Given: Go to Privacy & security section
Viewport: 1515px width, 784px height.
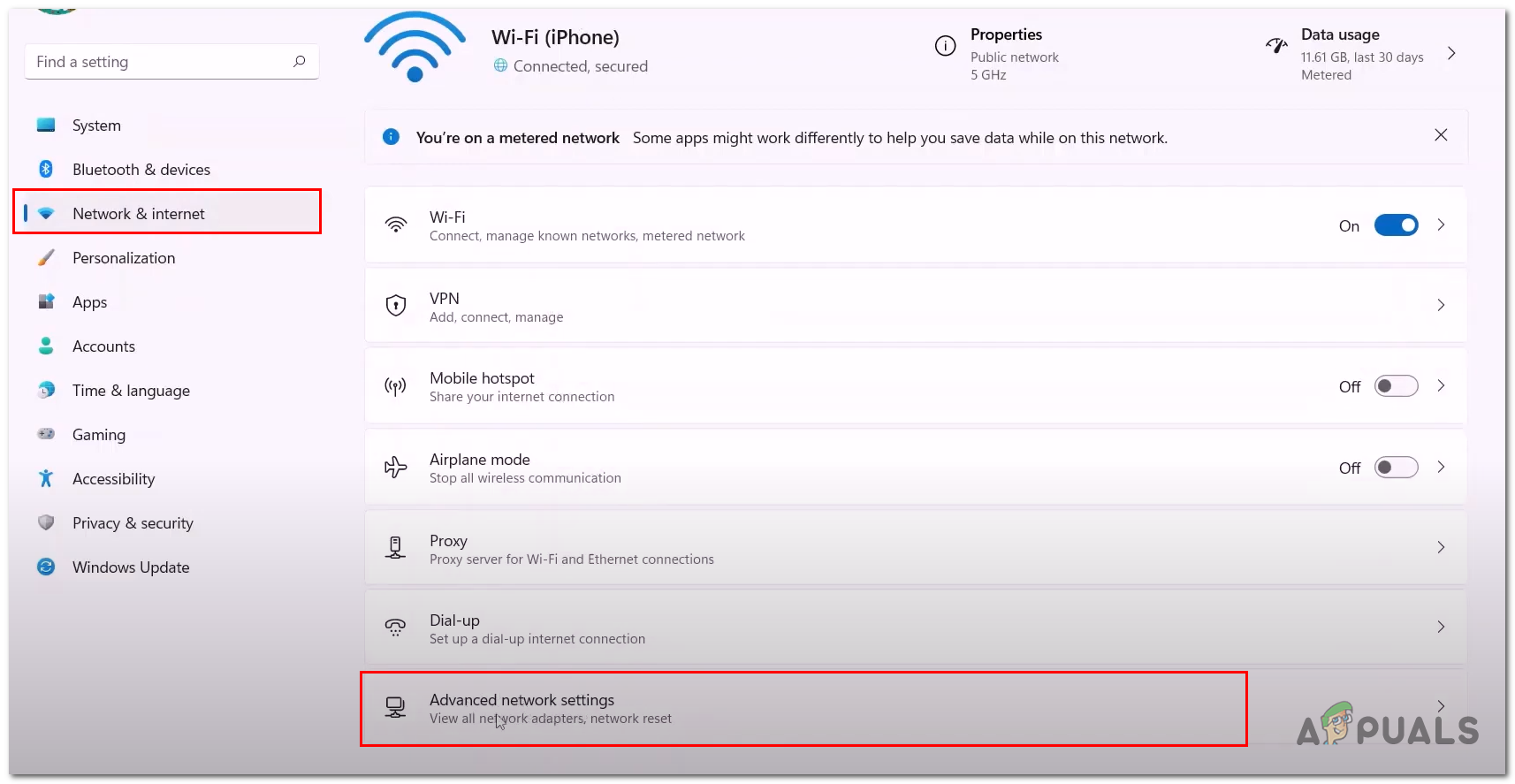Looking at the screenshot, I should pos(133,523).
